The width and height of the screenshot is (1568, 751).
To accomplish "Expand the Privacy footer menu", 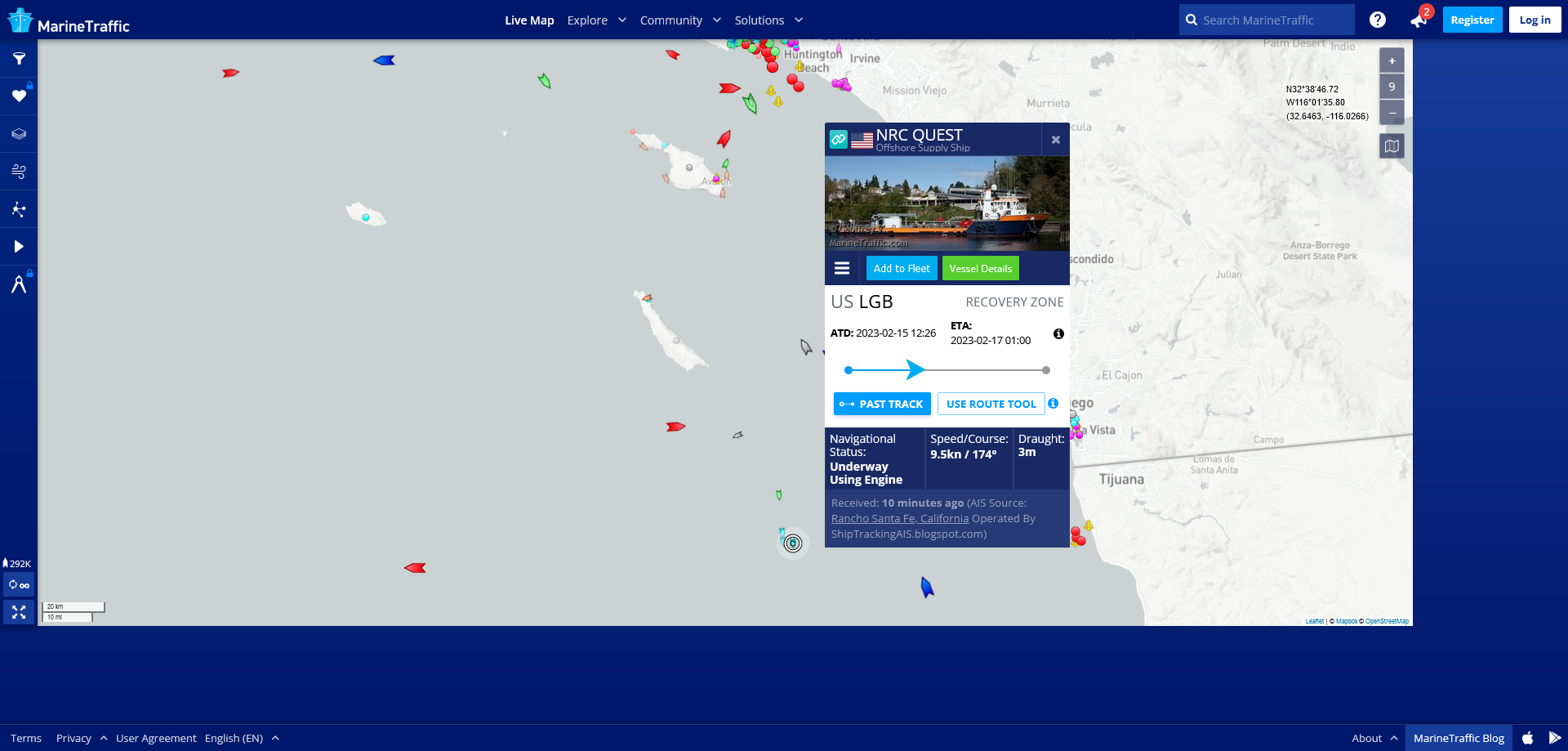I will click(82, 738).
